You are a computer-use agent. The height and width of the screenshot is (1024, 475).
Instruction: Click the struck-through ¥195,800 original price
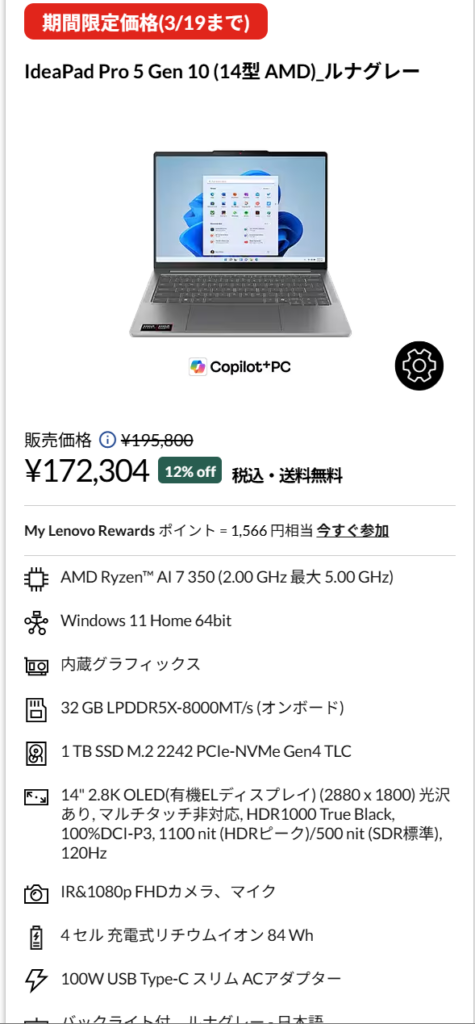tap(157, 440)
